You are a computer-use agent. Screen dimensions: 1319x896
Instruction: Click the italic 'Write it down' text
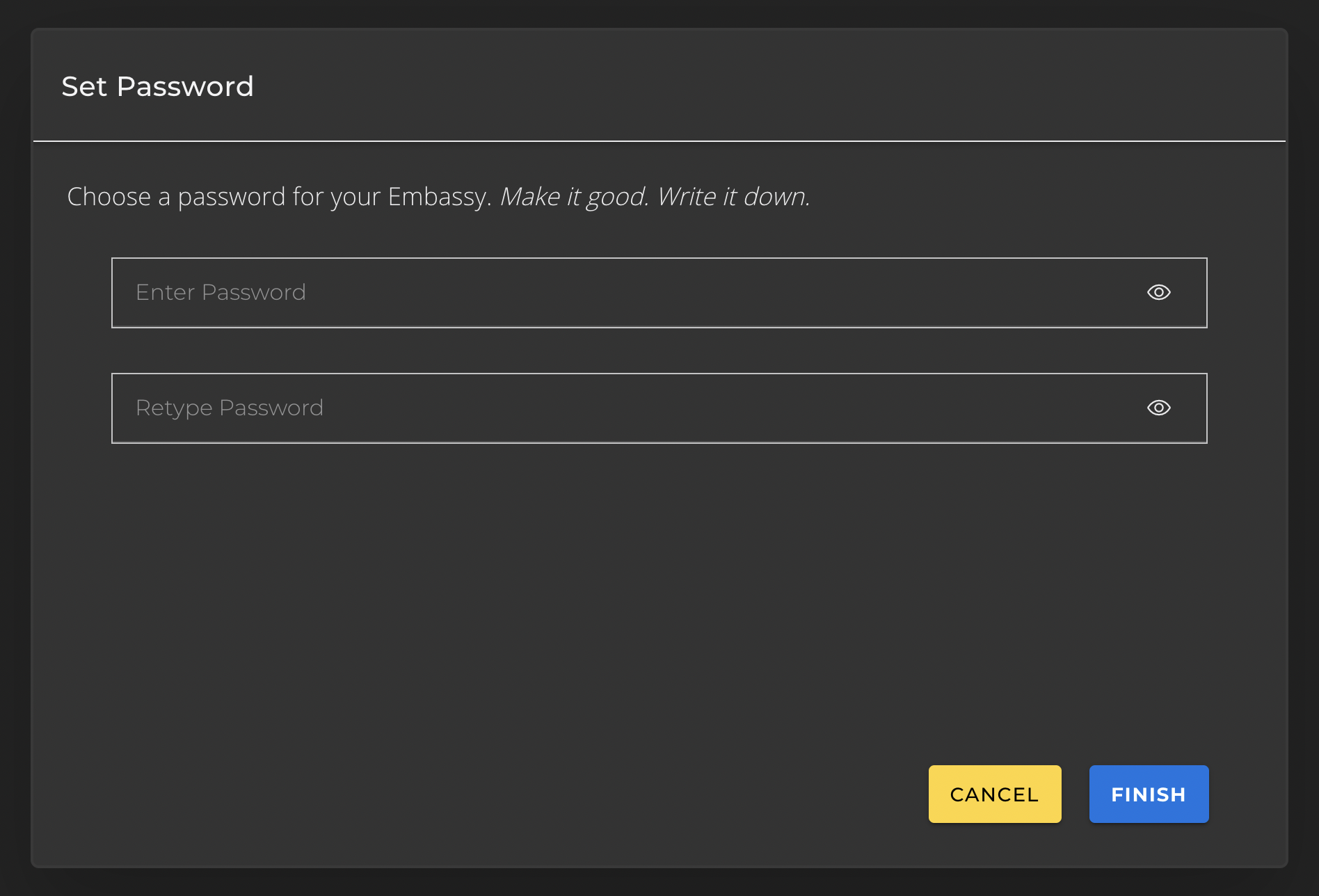click(733, 197)
